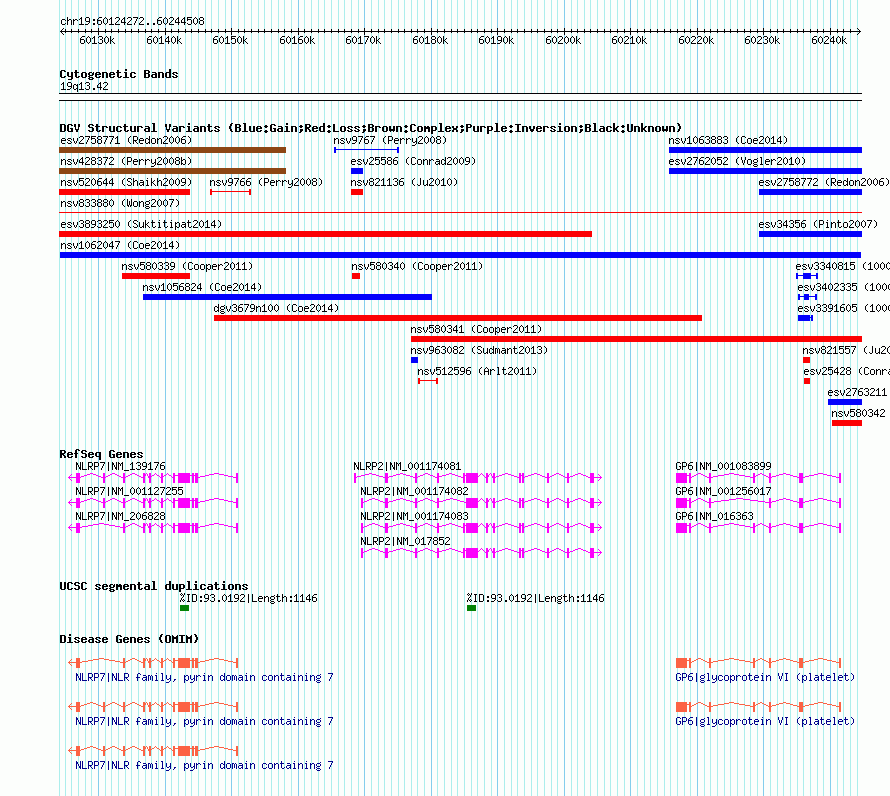
Task: Open NLRP7|NM_139176 transcript label
Action: pos(120,466)
